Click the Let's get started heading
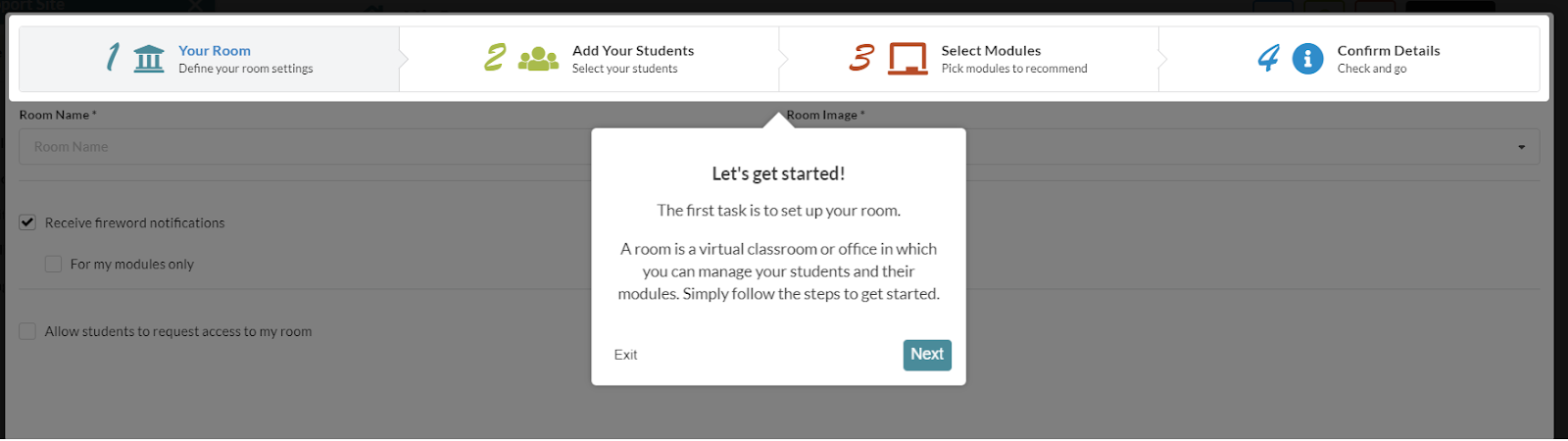This screenshot has width=1568, height=441. 778,174
